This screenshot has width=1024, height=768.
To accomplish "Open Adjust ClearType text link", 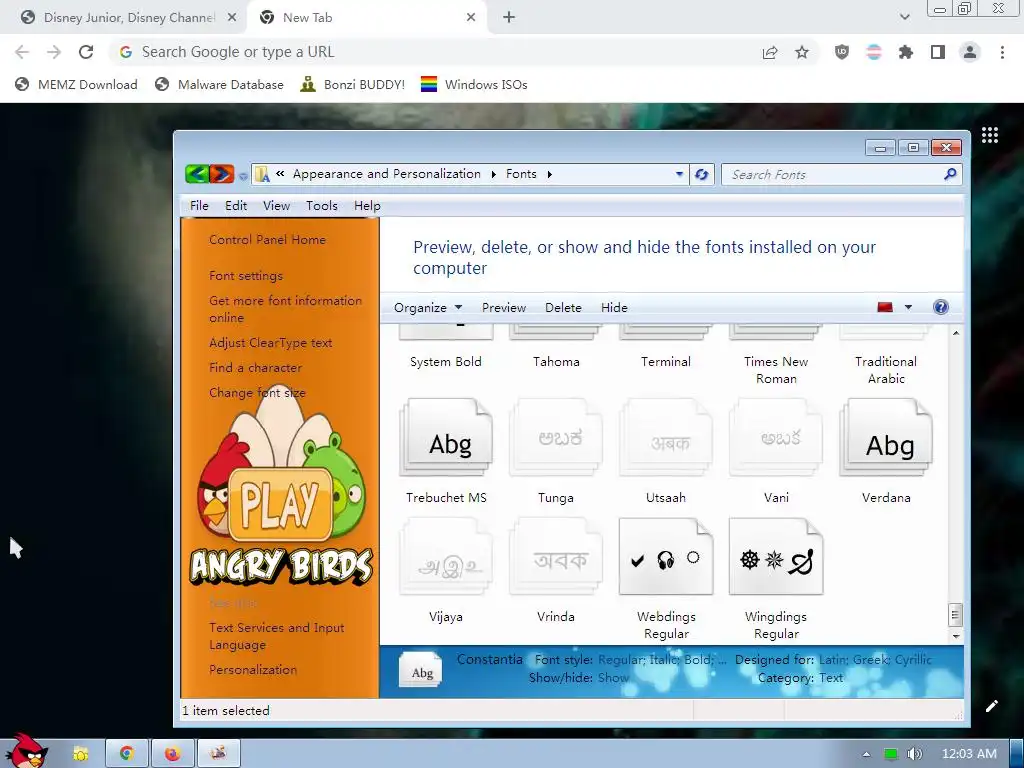I will [x=270, y=343].
